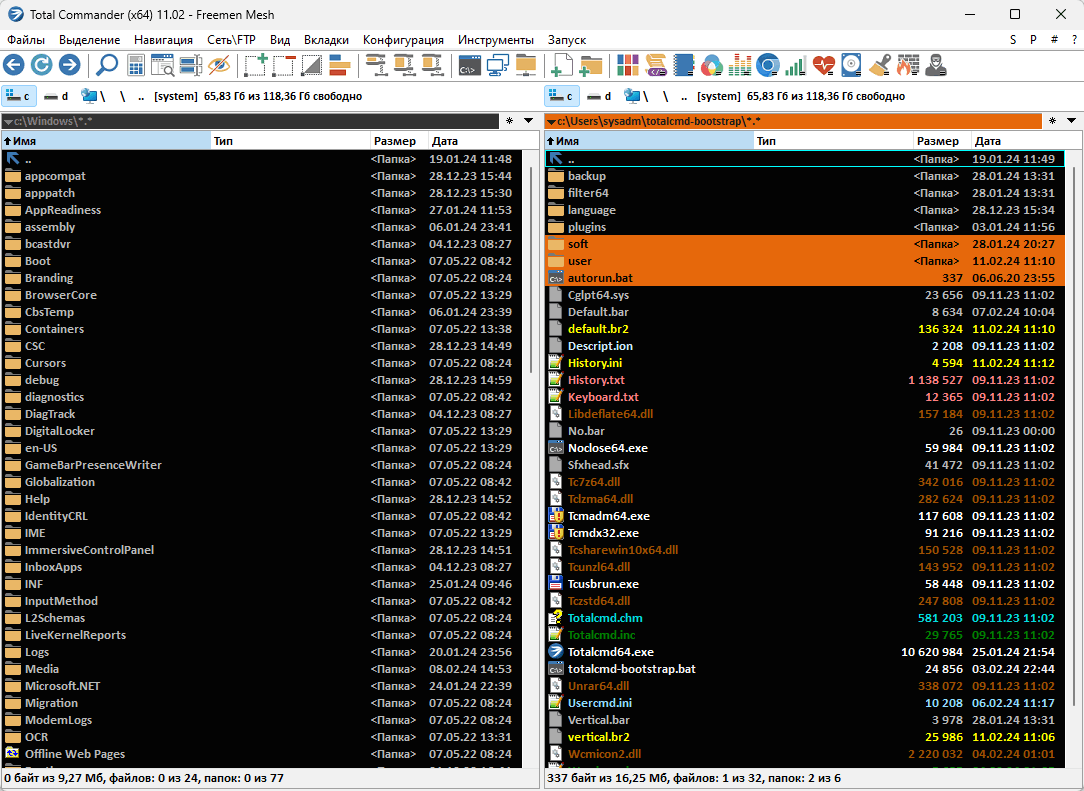The width and height of the screenshot is (1084, 791).
Task: Sort right panel by Размер column
Action: pyautogui.click(x=937, y=141)
